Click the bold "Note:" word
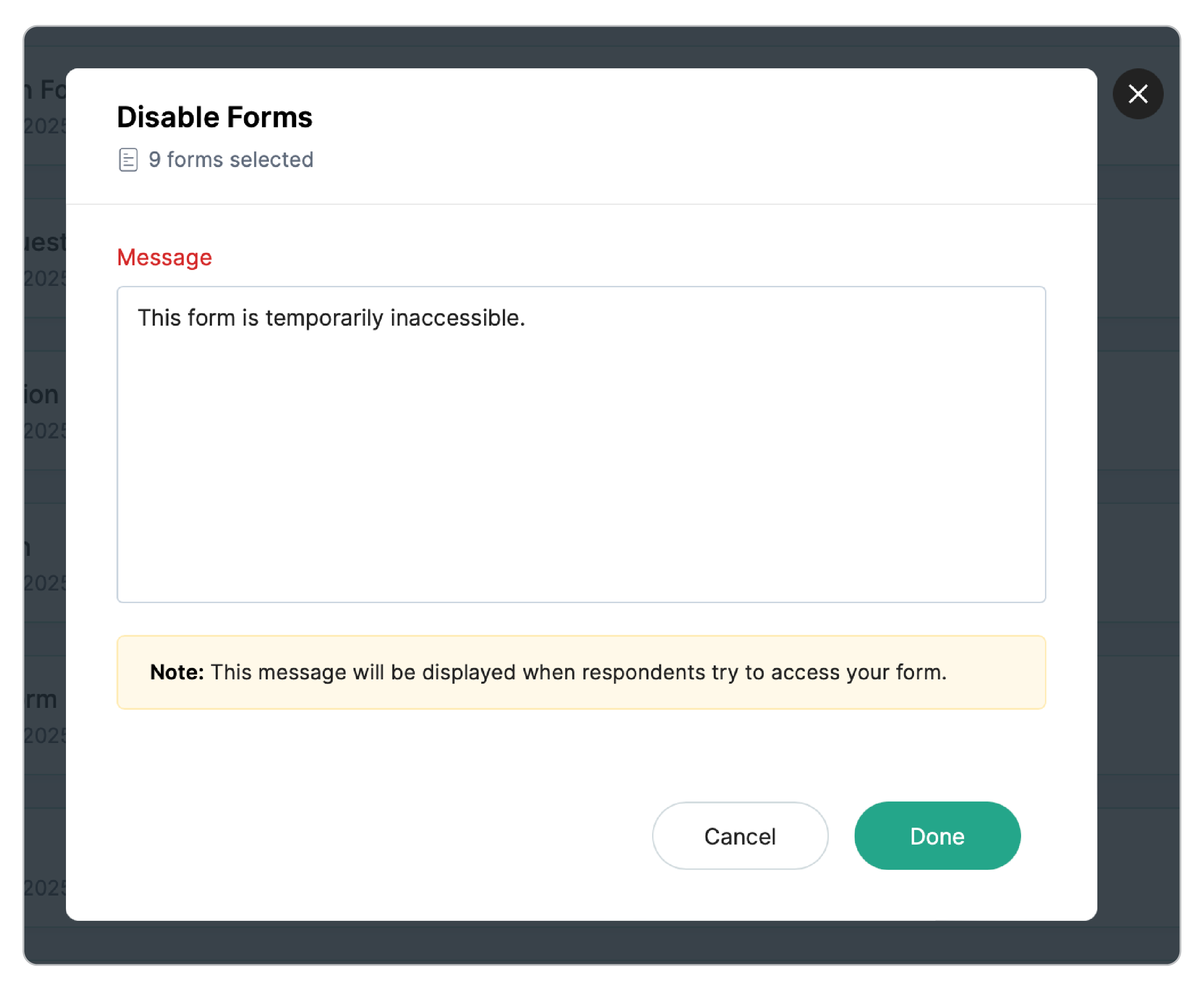Image resolution: width=1204 pixels, height=991 pixels. point(177,672)
